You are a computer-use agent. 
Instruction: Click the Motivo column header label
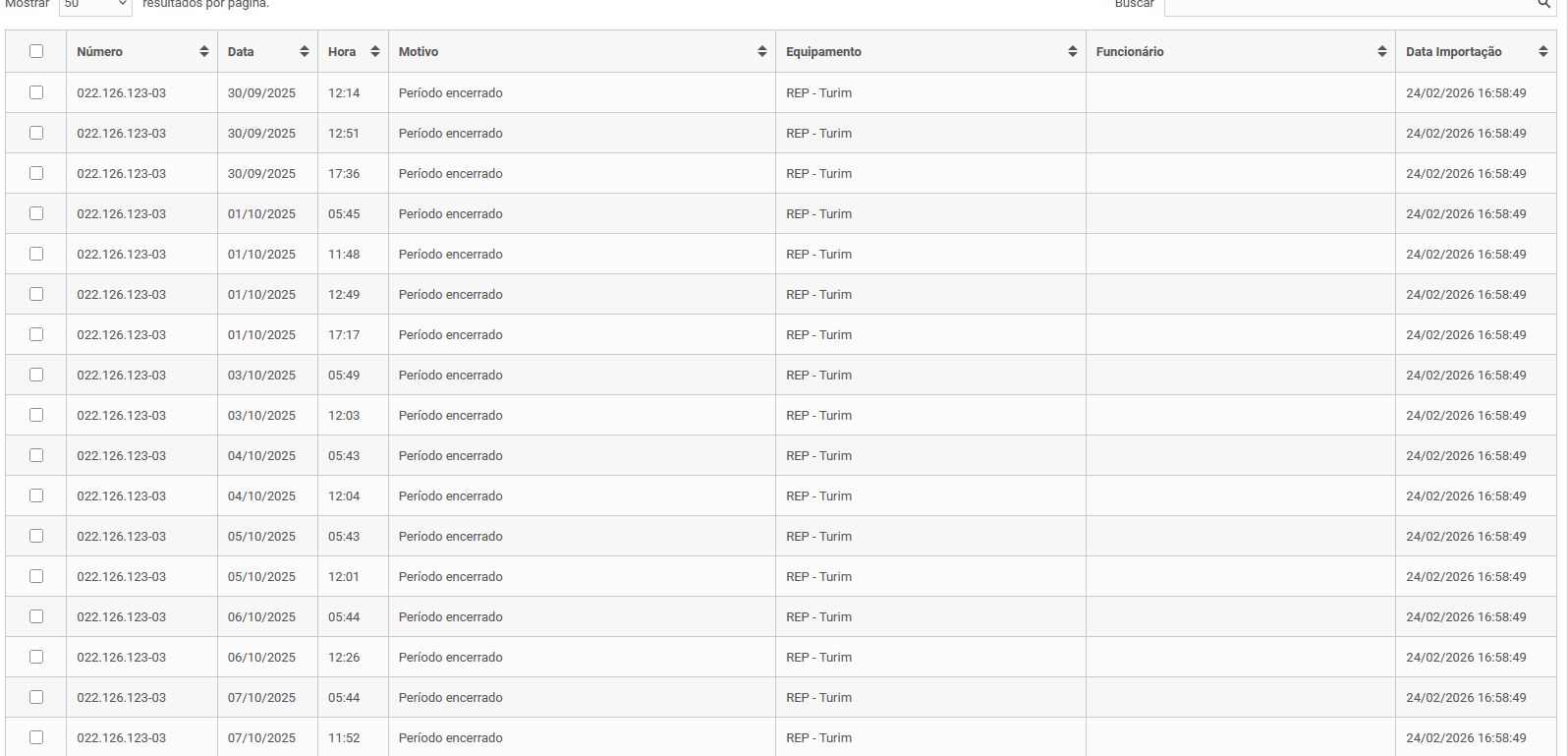coord(419,52)
